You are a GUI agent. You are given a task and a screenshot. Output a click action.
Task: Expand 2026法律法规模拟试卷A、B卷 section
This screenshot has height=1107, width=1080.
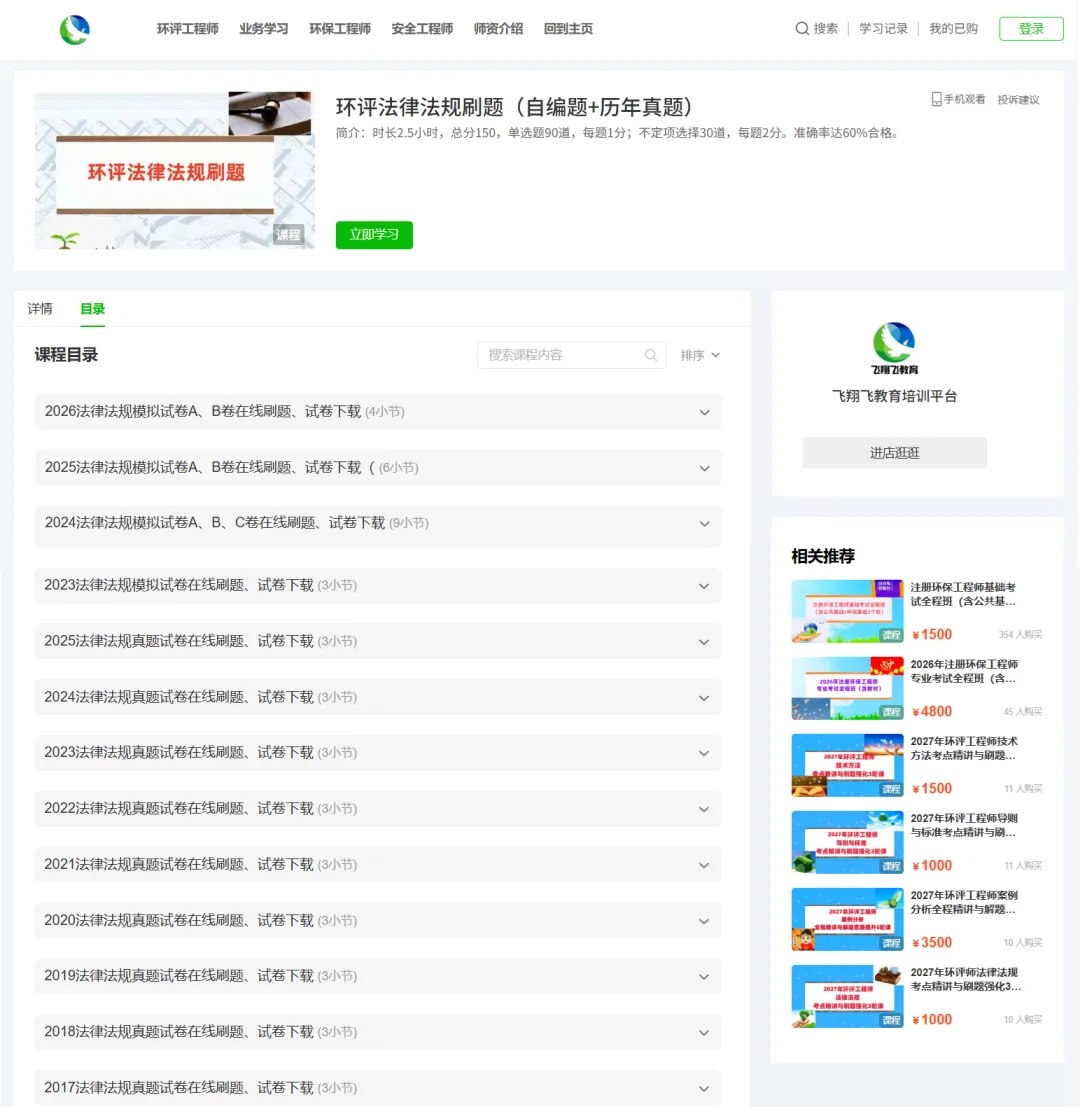(378, 412)
